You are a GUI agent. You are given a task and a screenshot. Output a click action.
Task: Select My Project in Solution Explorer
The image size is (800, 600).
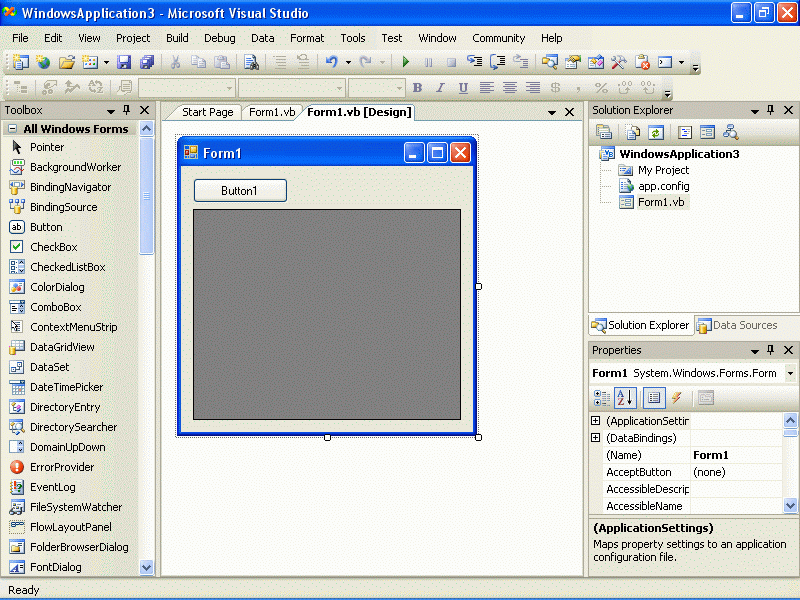click(663, 170)
